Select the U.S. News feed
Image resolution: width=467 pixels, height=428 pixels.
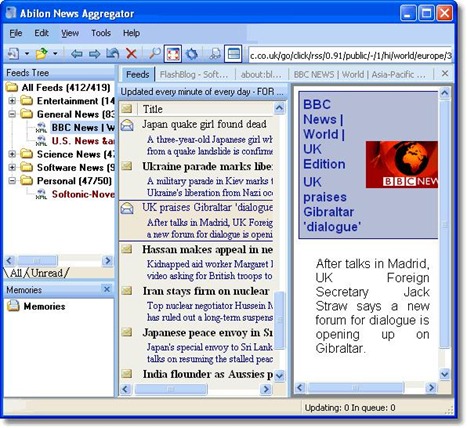point(83,141)
